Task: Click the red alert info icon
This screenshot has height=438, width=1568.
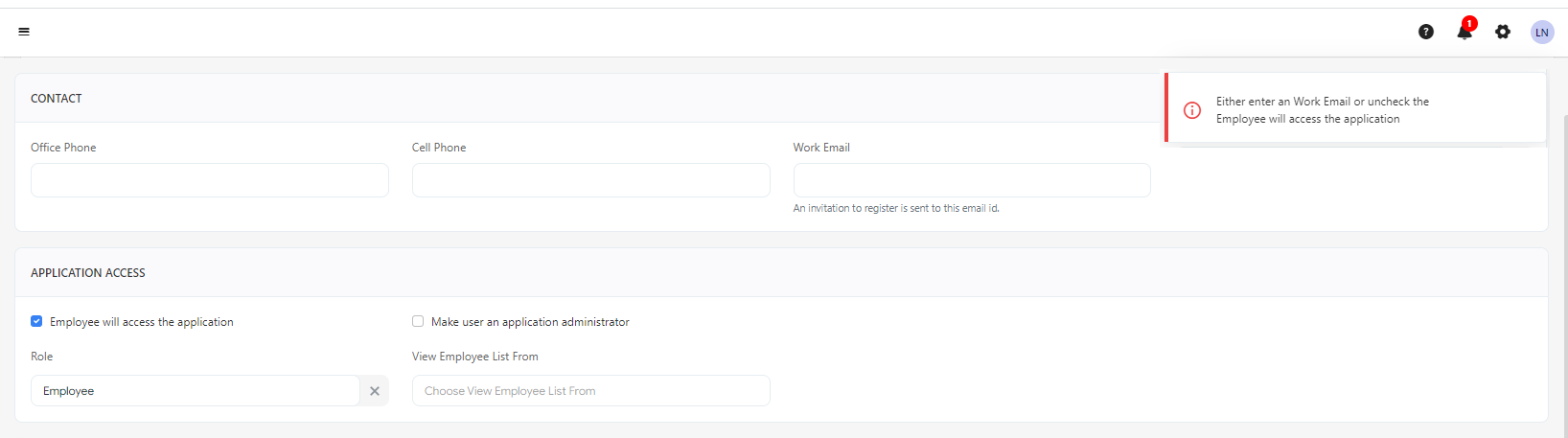Action: (x=1192, y=110)
